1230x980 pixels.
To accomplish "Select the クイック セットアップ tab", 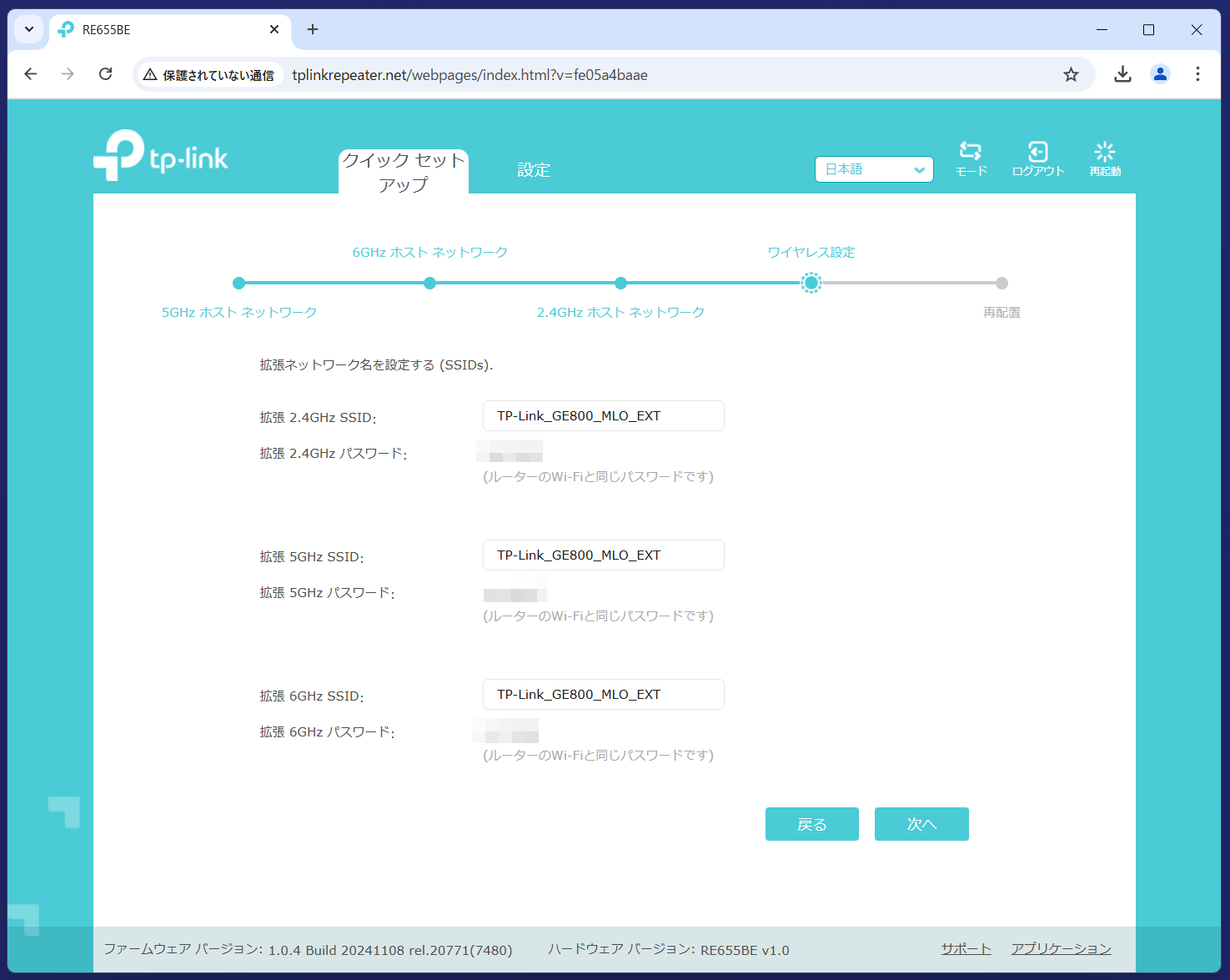I will [404, 172].
